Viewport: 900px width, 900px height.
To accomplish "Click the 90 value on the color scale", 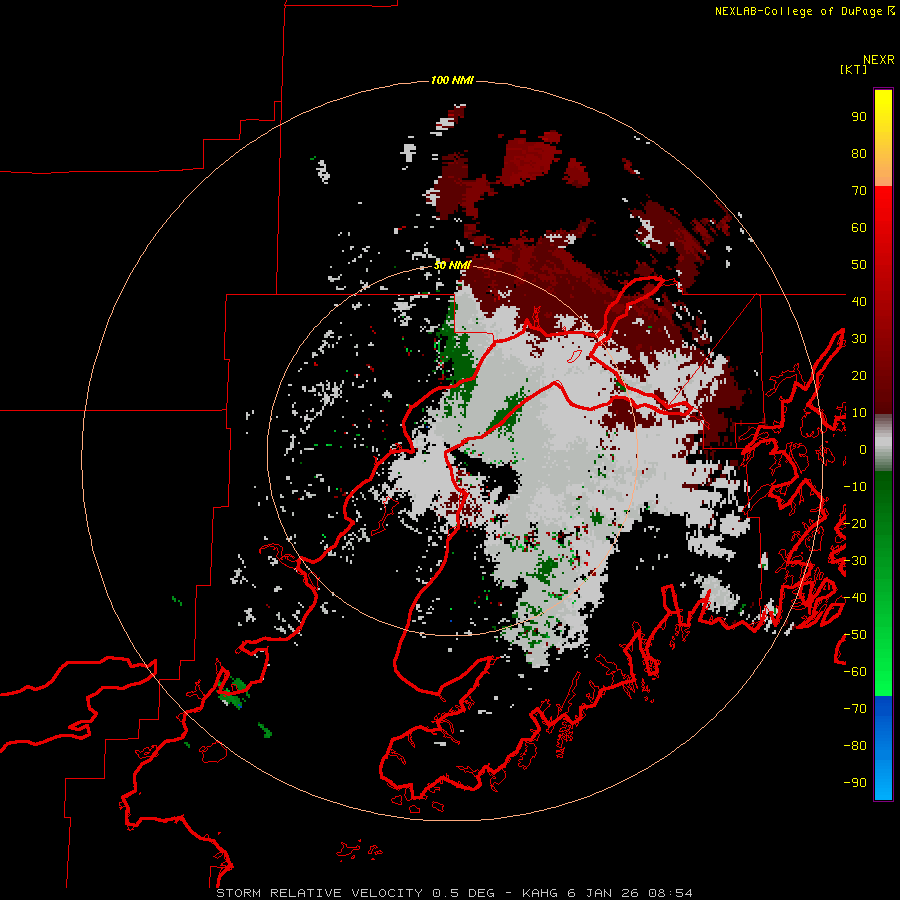I will 859,117.
